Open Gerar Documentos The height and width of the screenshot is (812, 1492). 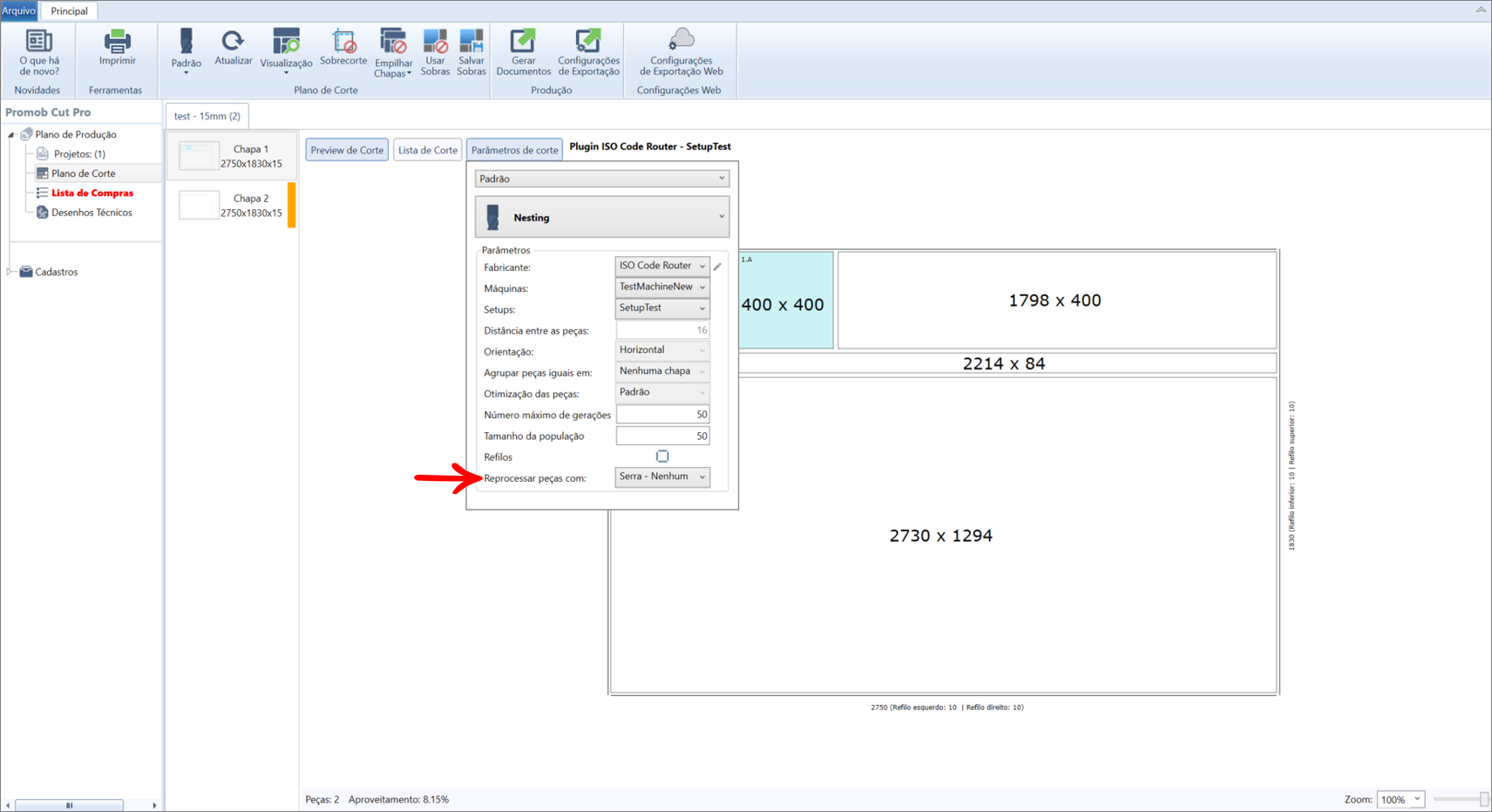(523, 52)
